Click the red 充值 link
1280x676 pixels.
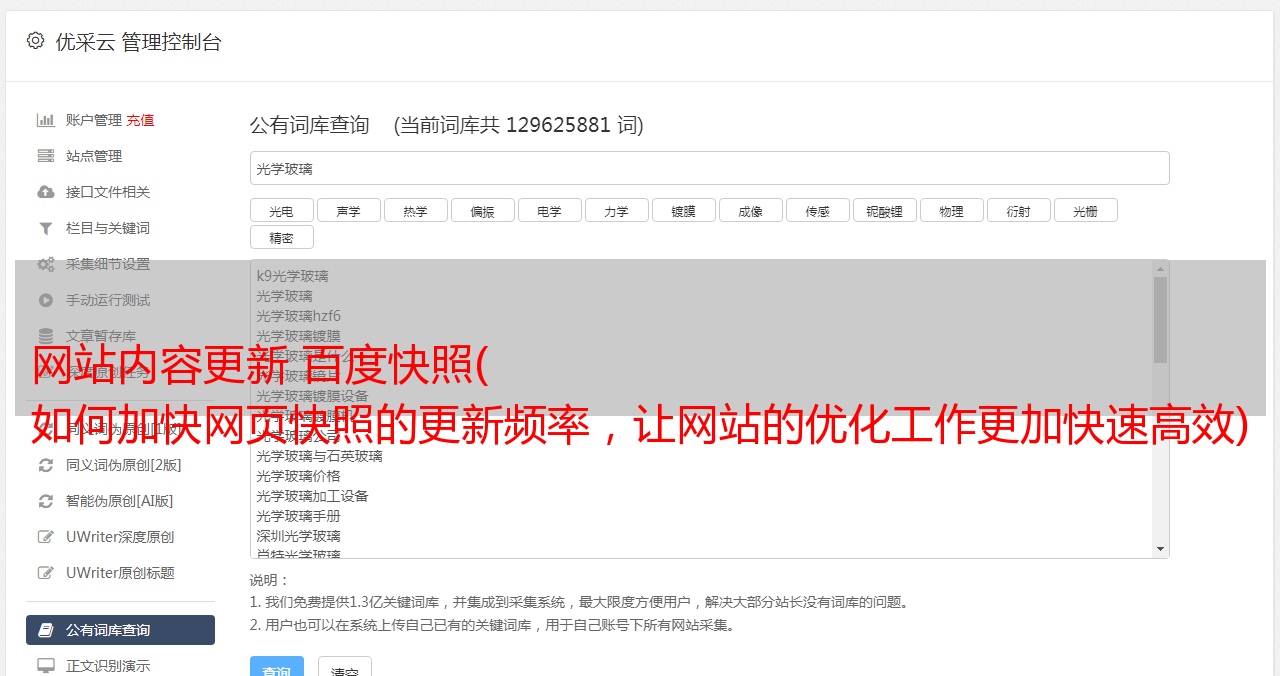(140, 120)
